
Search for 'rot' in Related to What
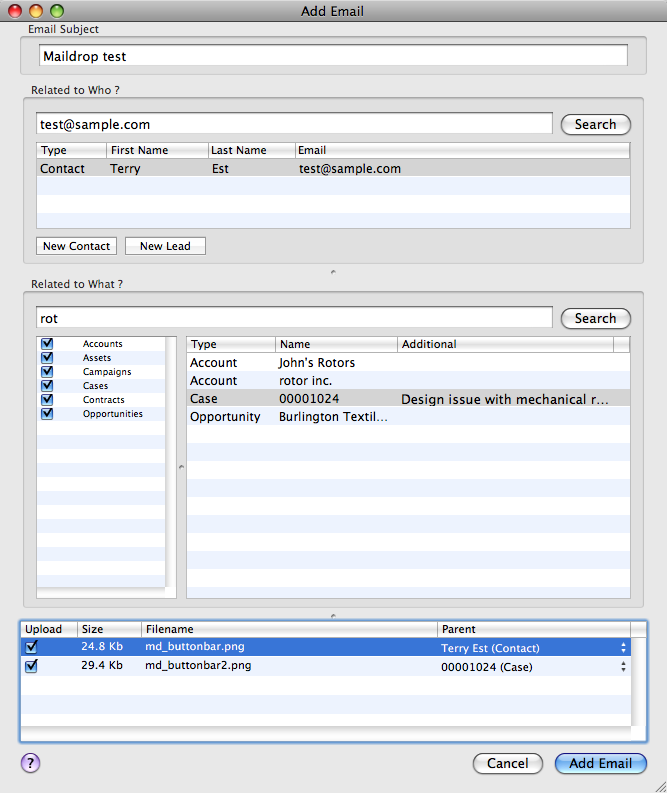(596, 319)
